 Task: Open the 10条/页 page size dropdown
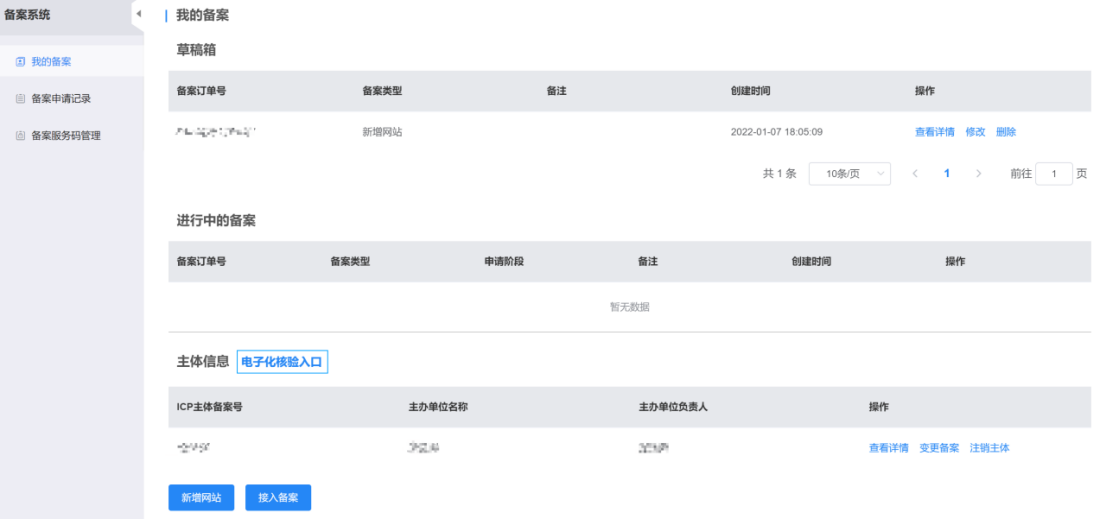pos(849,174)
